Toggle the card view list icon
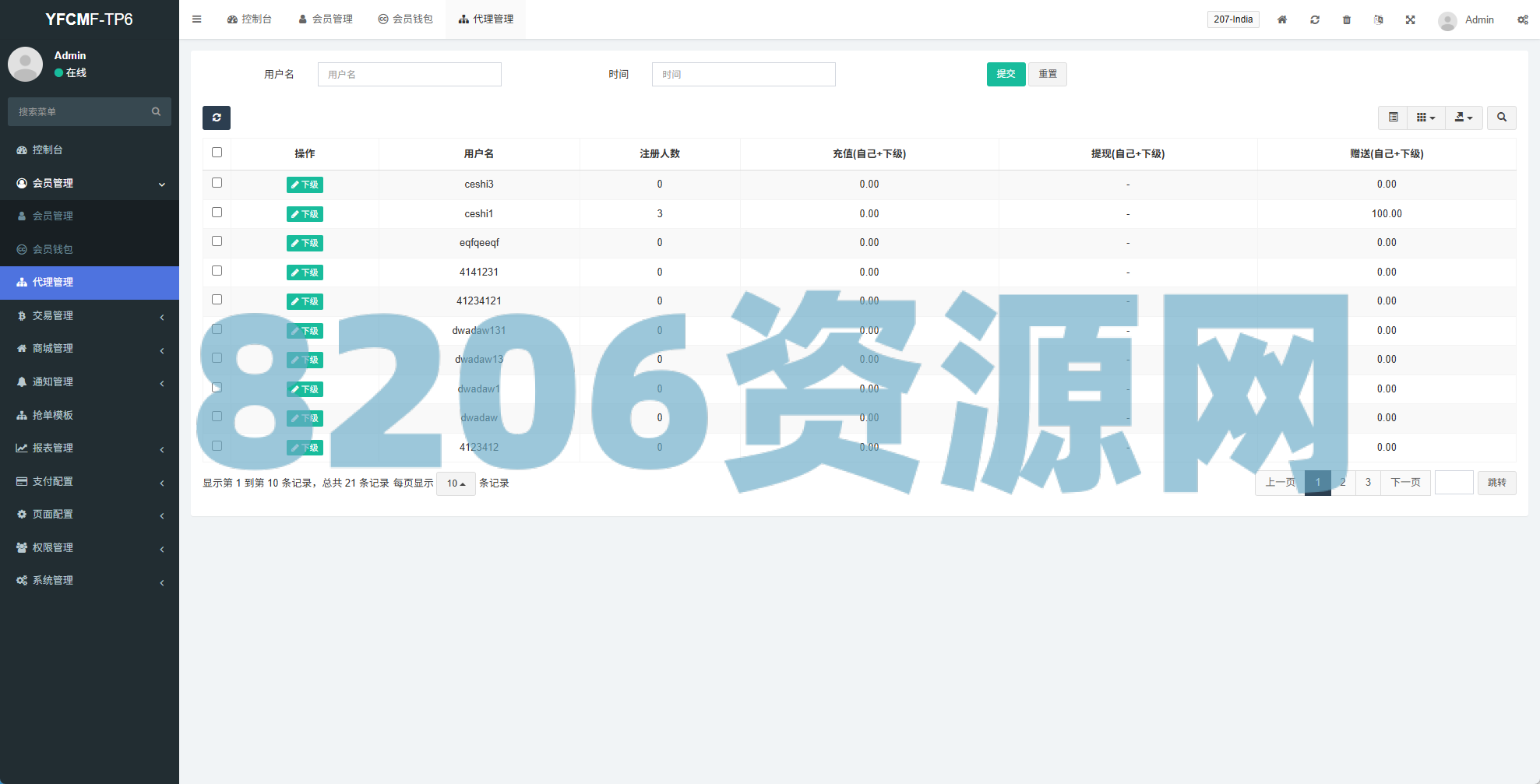The image size is (1540, 784). tap(1393, 118)
